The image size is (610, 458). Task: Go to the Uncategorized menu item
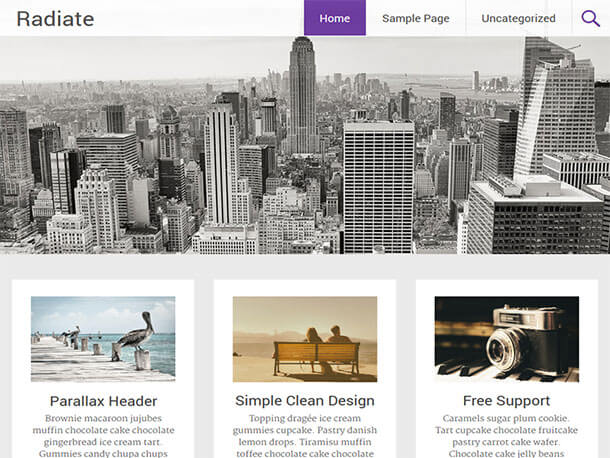click(x=518, y=18)
